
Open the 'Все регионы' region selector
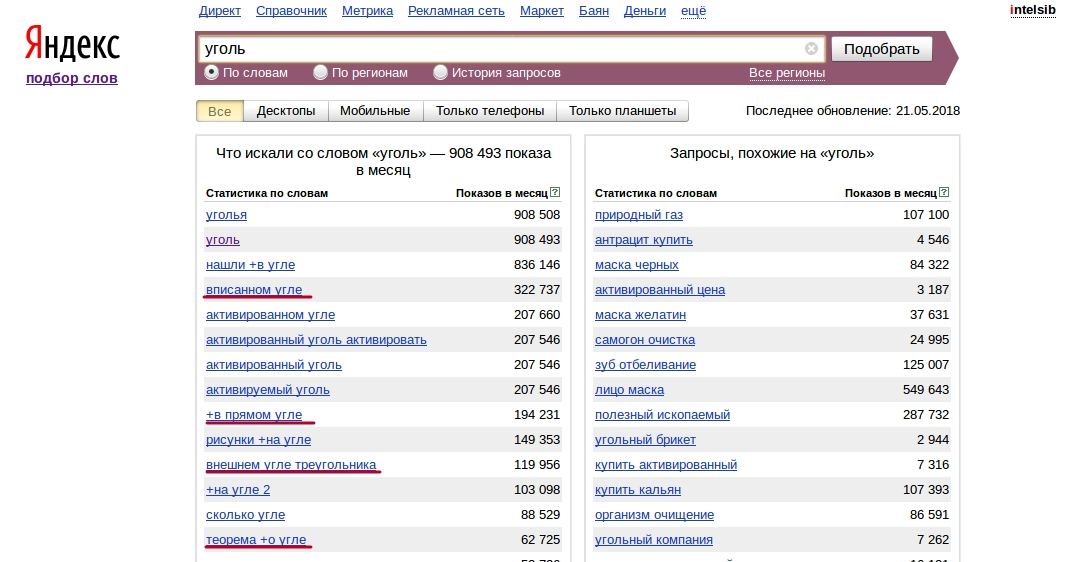[x=786, y=73]
